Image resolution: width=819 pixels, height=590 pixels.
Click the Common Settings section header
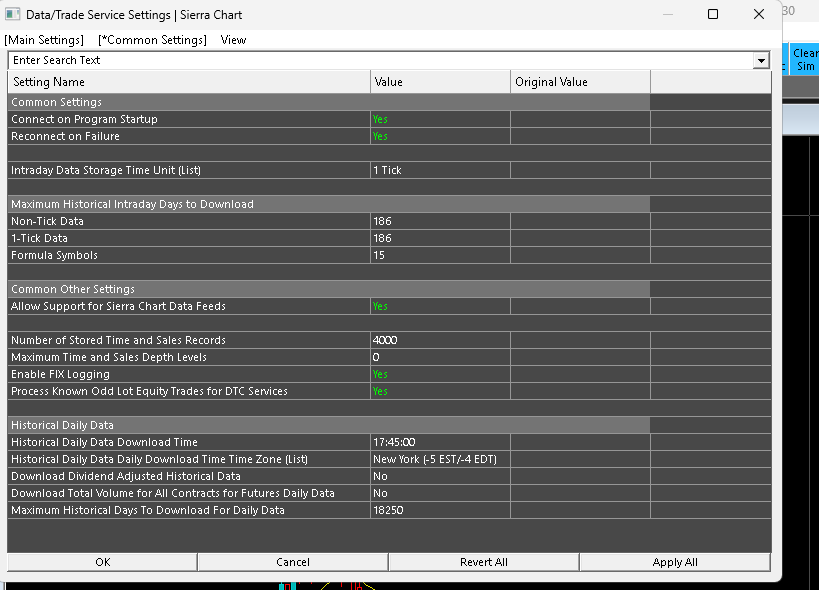tap(329, 102)
